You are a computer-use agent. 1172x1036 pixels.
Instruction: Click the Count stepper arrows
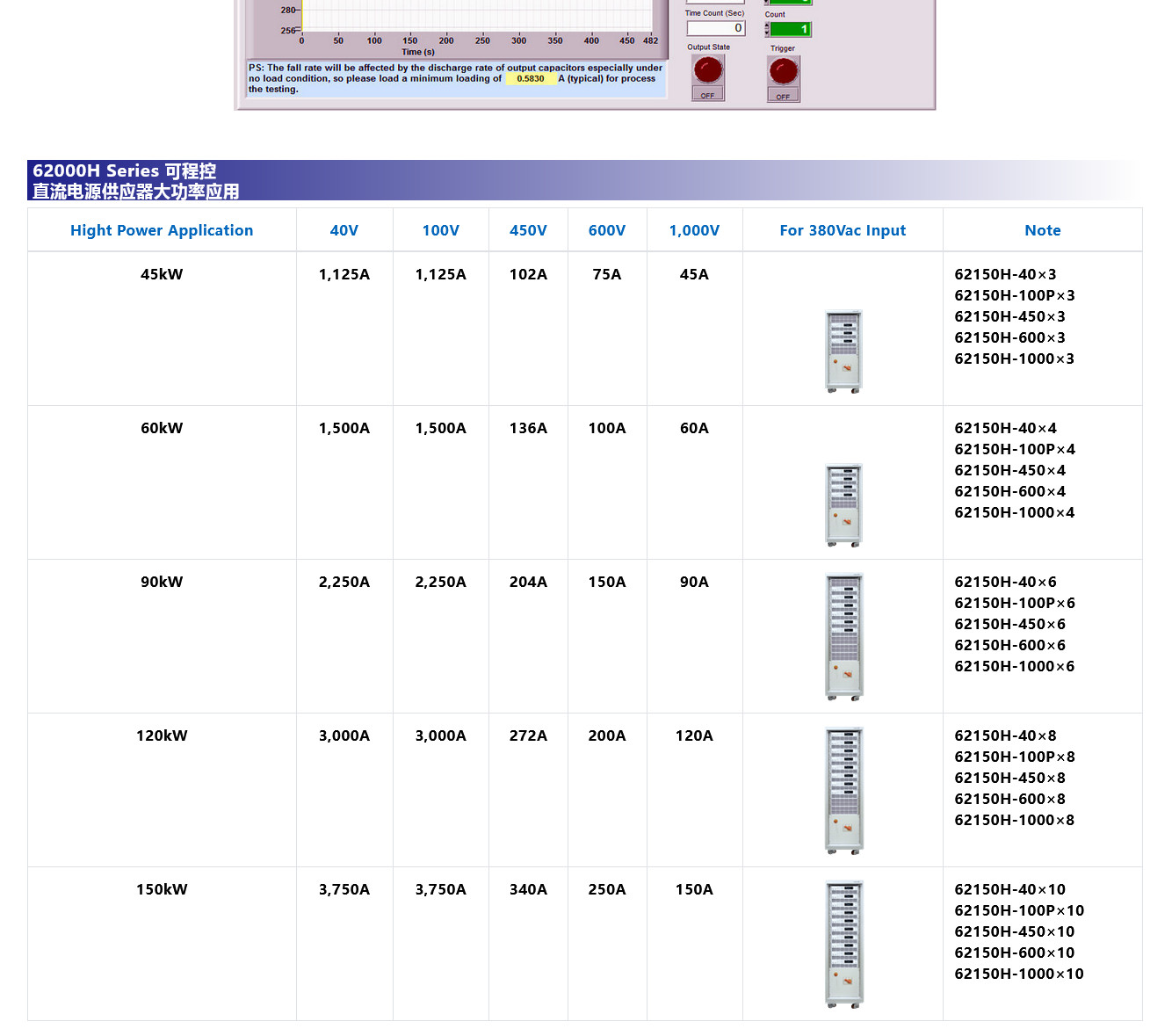(767, 30)
